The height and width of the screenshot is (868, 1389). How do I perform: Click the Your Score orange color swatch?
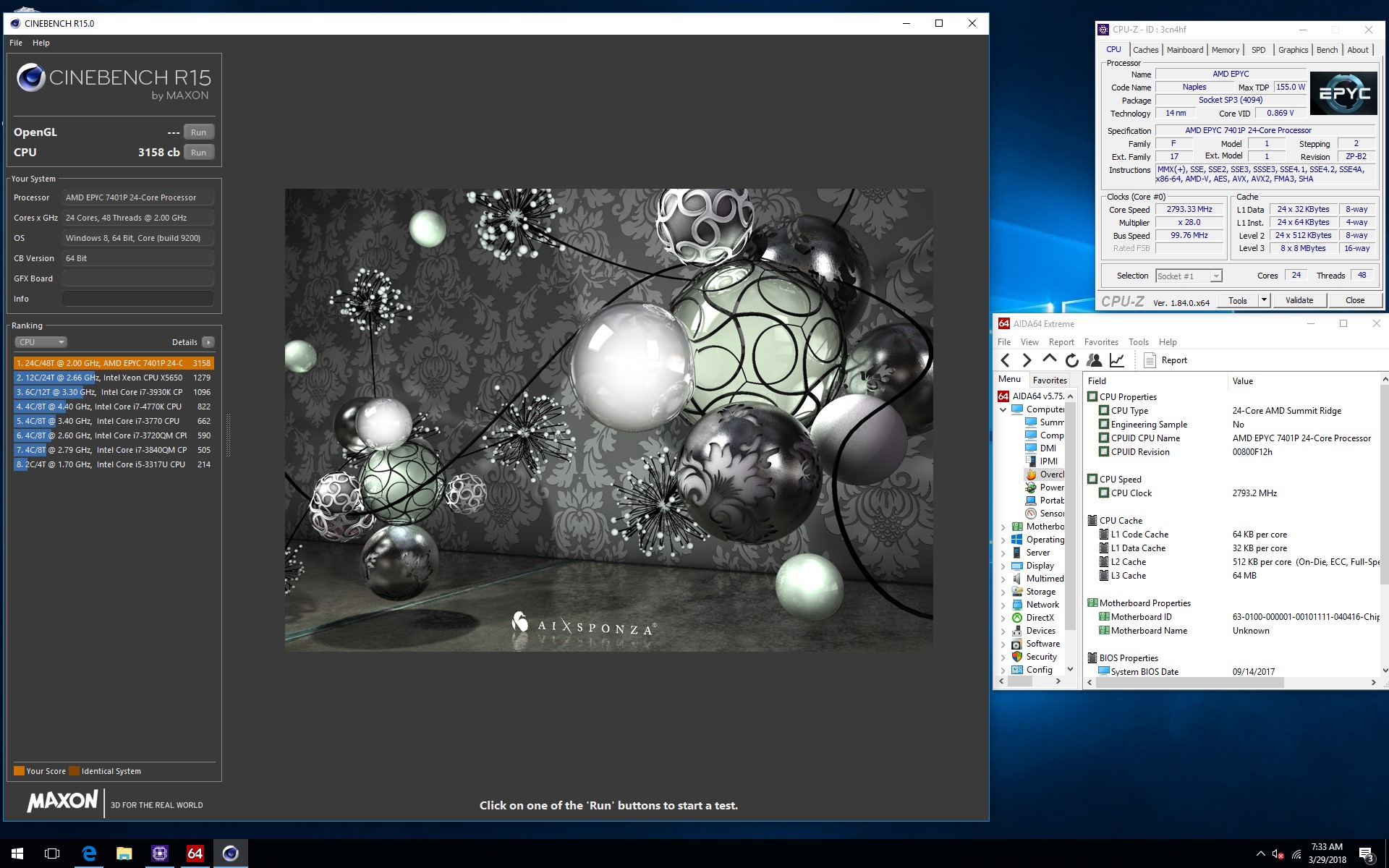coord(20,771)
